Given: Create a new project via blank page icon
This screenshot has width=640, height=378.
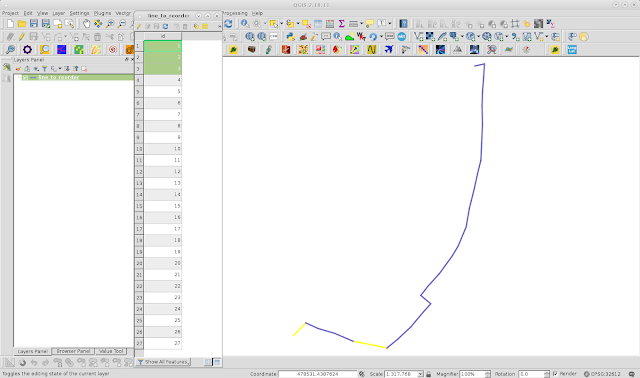Looking at the screenshot, I should (x=10, y=24).
